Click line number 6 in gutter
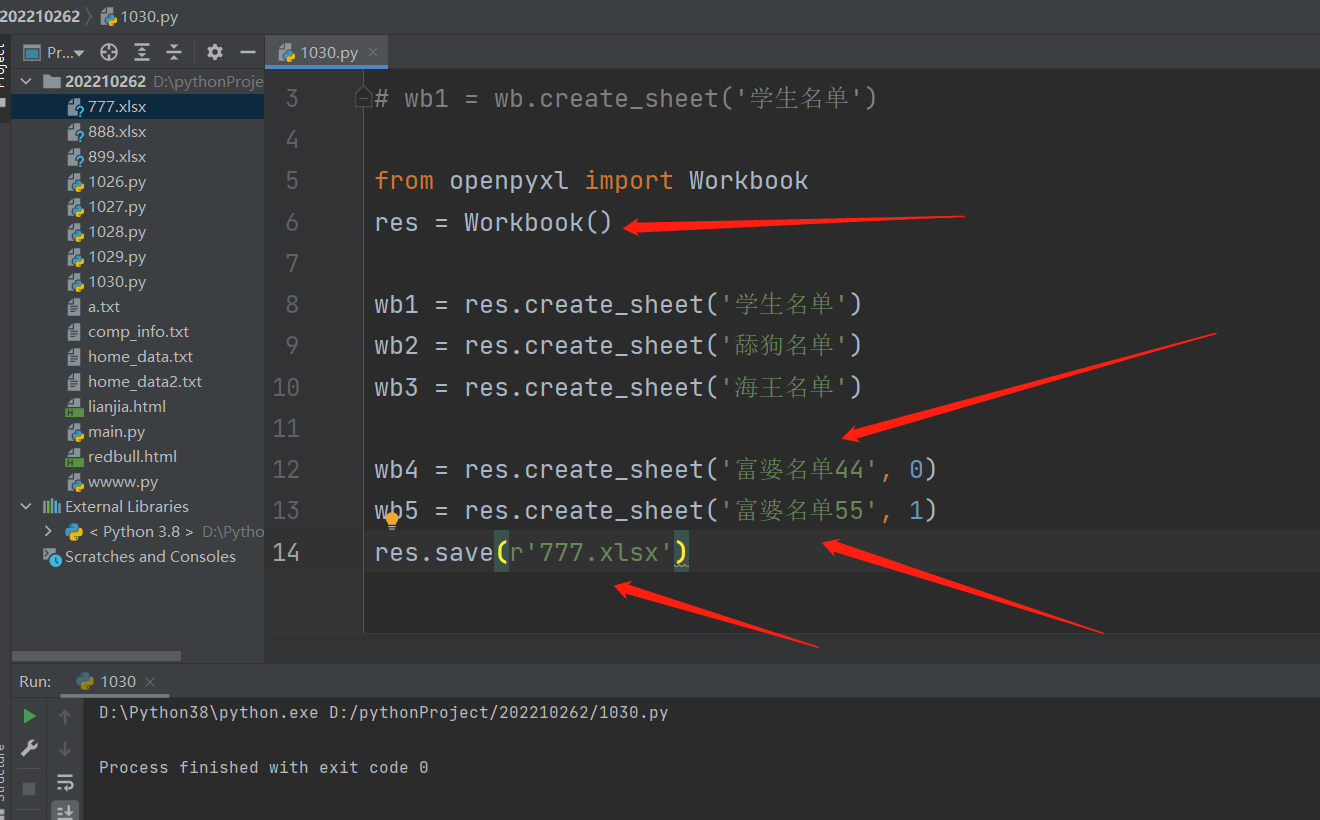Screen dimensions: 1320x820 (292, 222)
